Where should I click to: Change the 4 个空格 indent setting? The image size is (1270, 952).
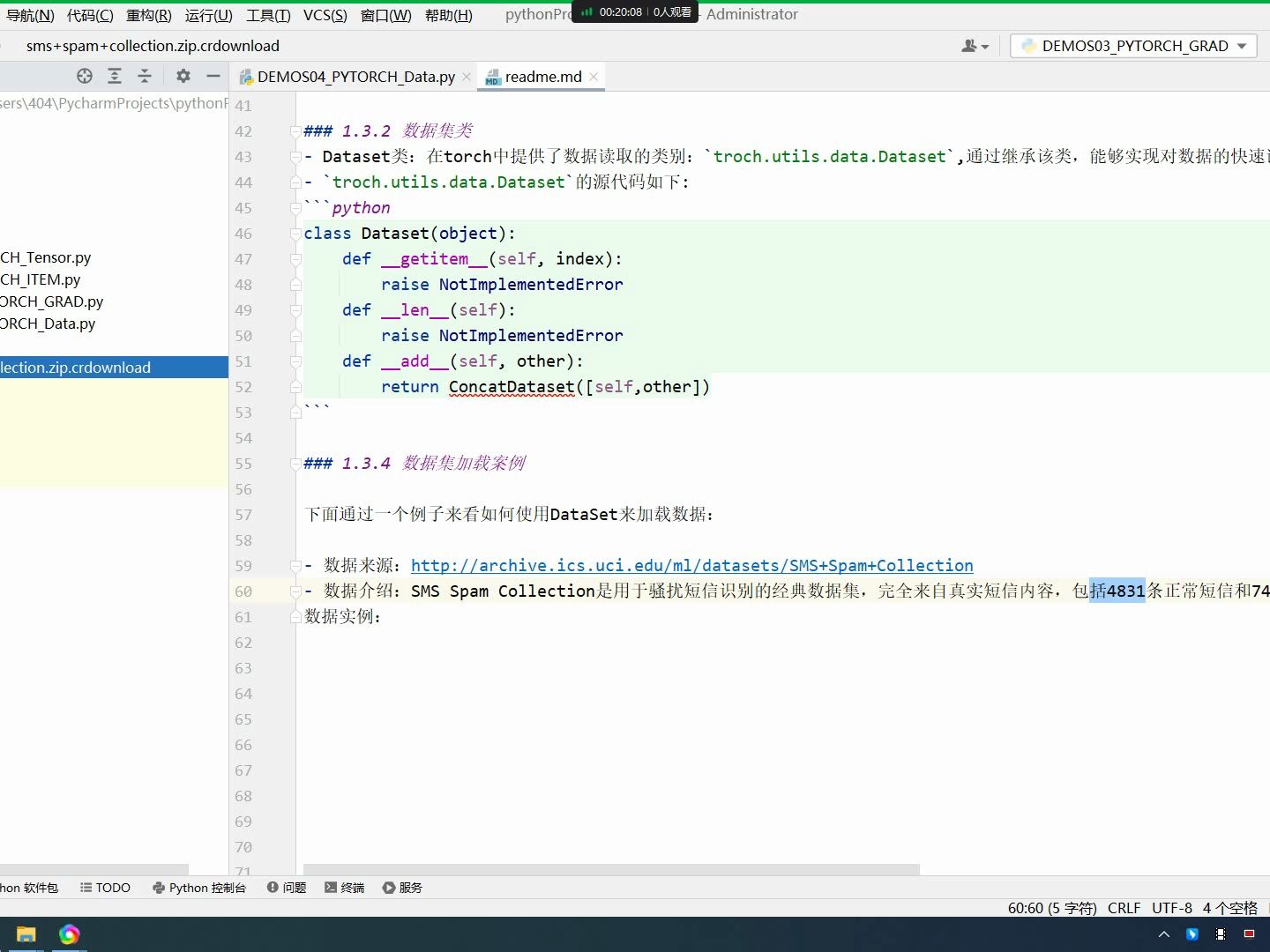[x=1230, y=908]
